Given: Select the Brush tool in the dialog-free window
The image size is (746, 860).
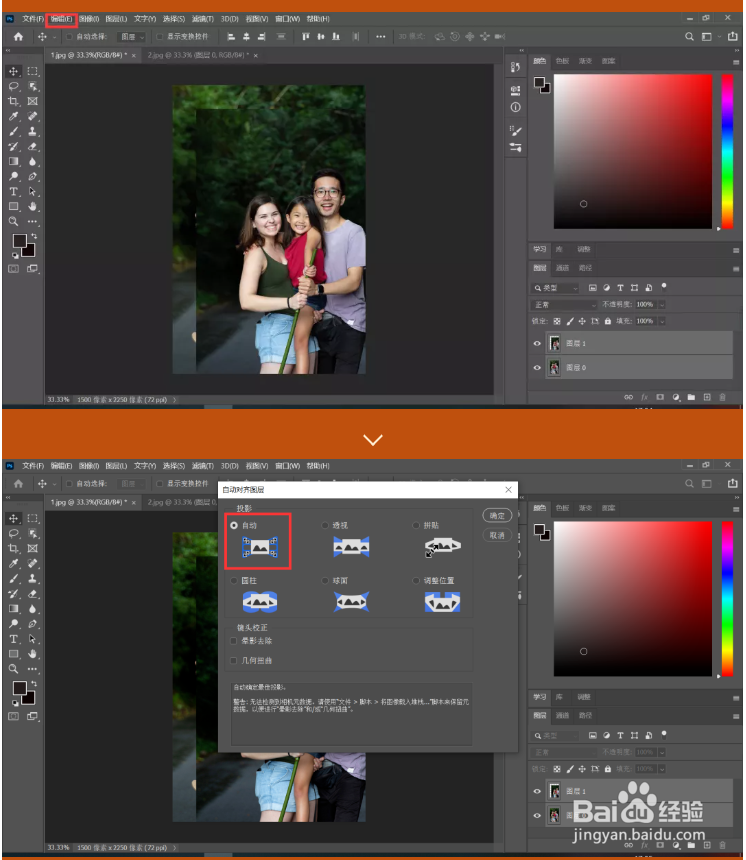Looking at the screenshot, I should pos(14,132).
